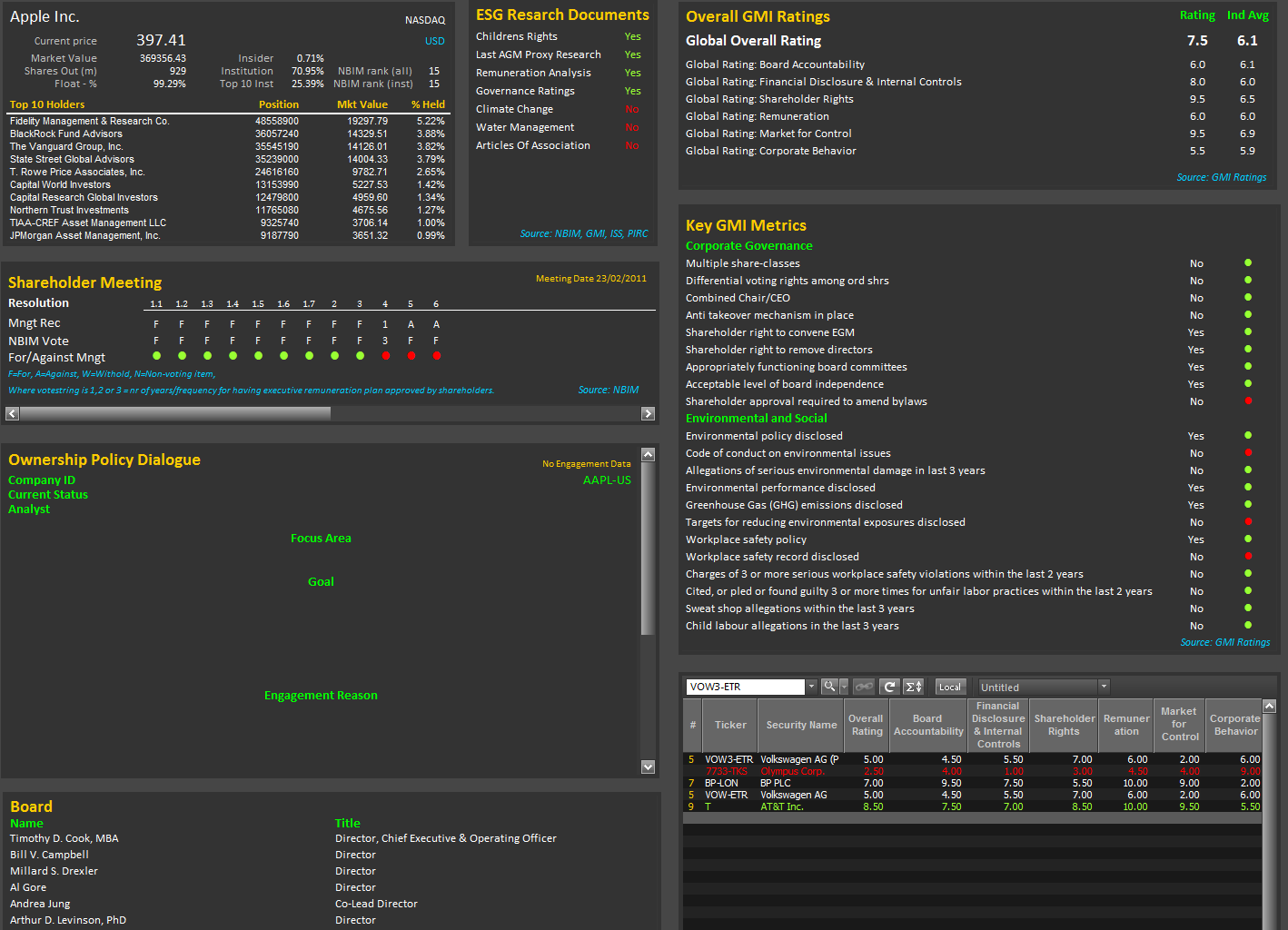
Task: Click Global Rating: Shareholder Rights row
Action: click(972, 99)
